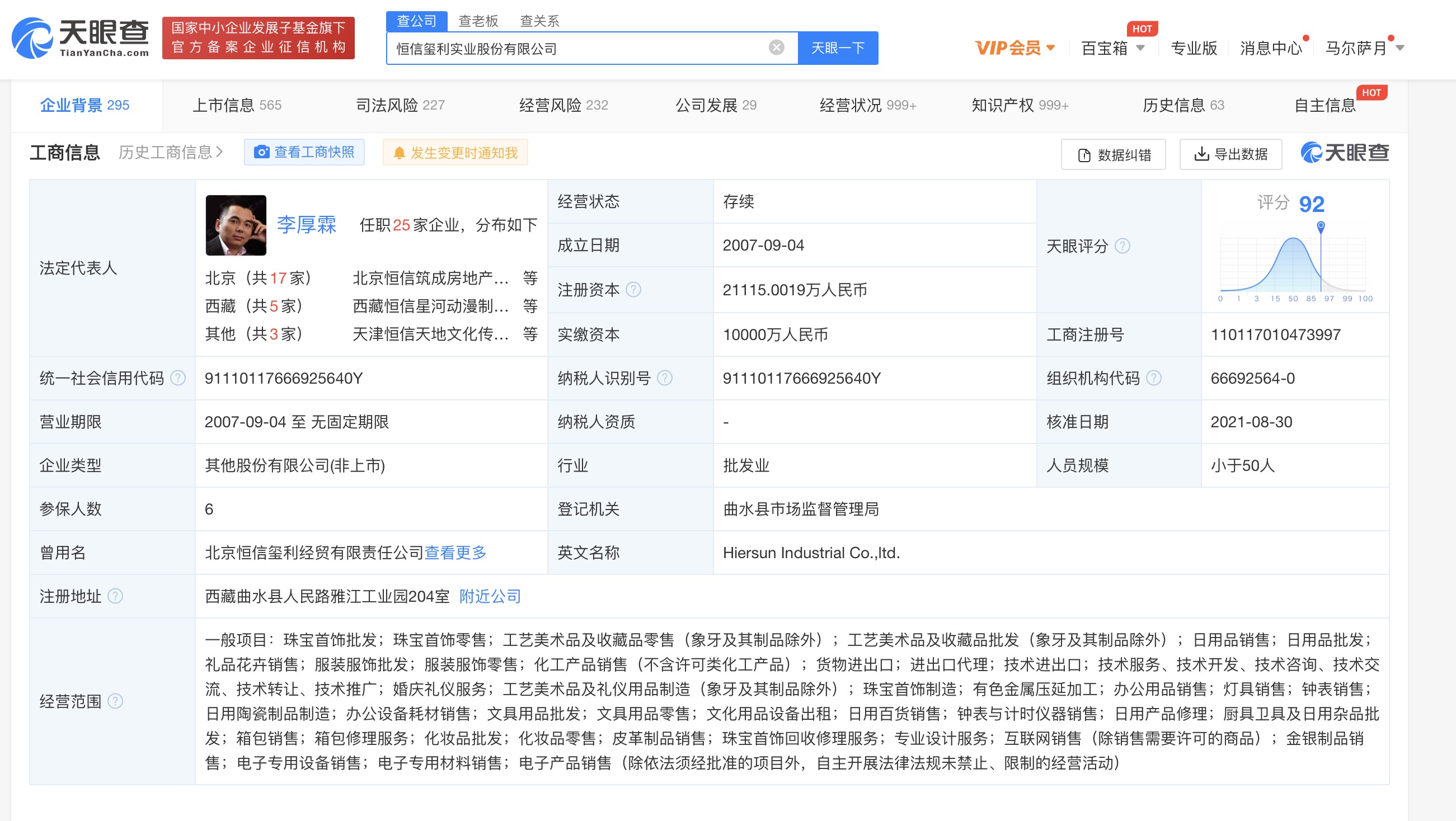The height and width of the screenshot is (821, 1456).
Task: Click help icon next to 纳税人识别号
Action: click(x=665, y=378)
